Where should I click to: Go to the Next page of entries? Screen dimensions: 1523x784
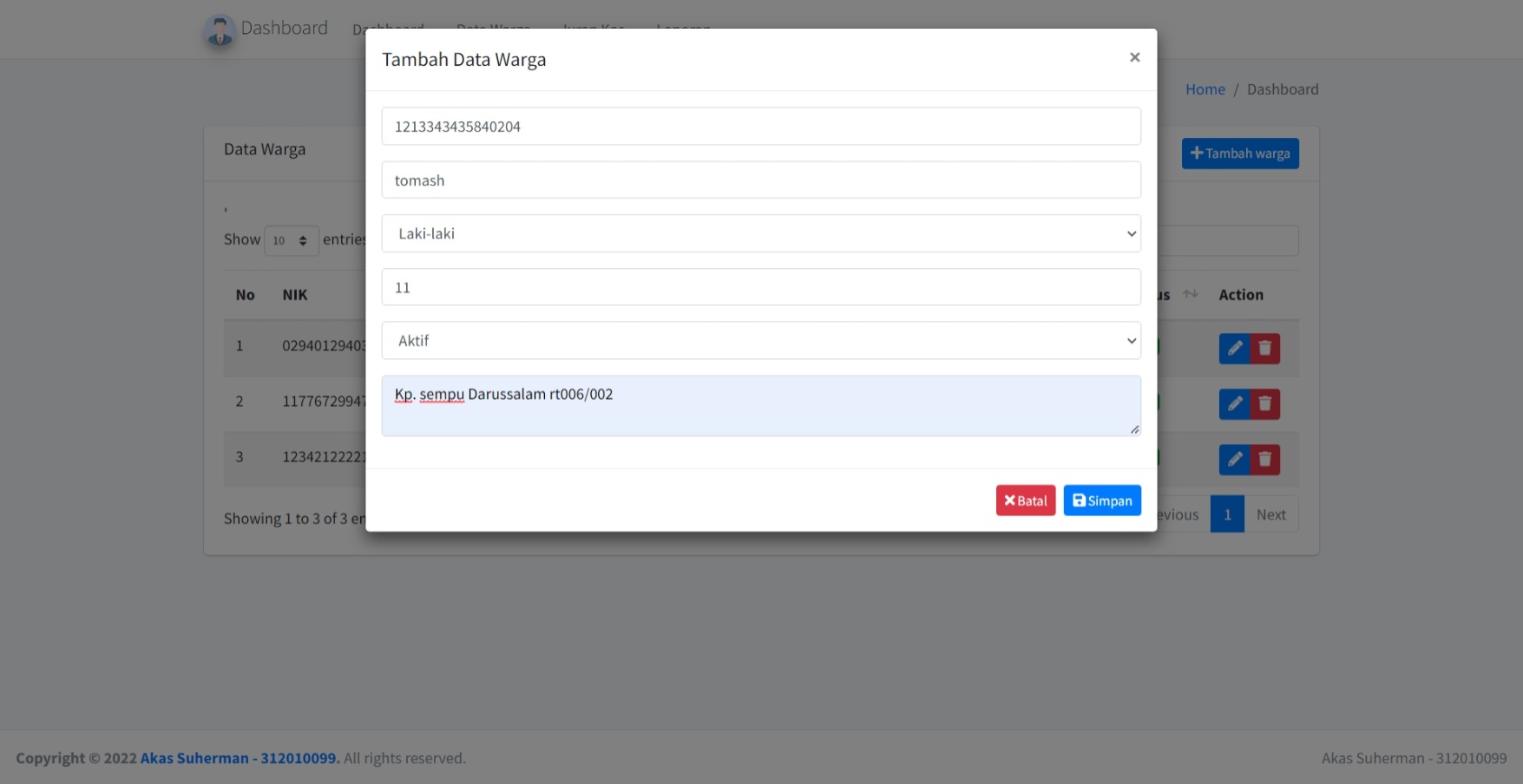(x=1270, y=513)
